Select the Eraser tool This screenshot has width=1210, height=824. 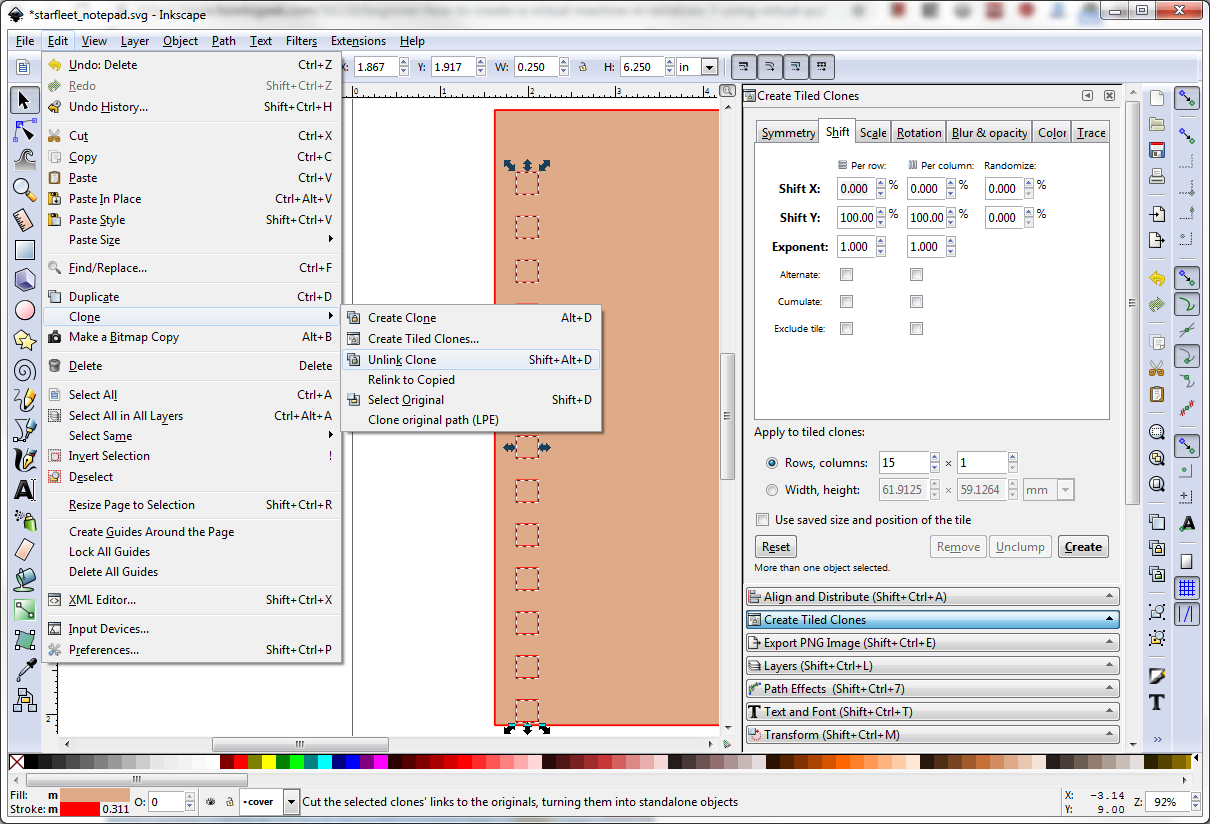coord(25,549)
